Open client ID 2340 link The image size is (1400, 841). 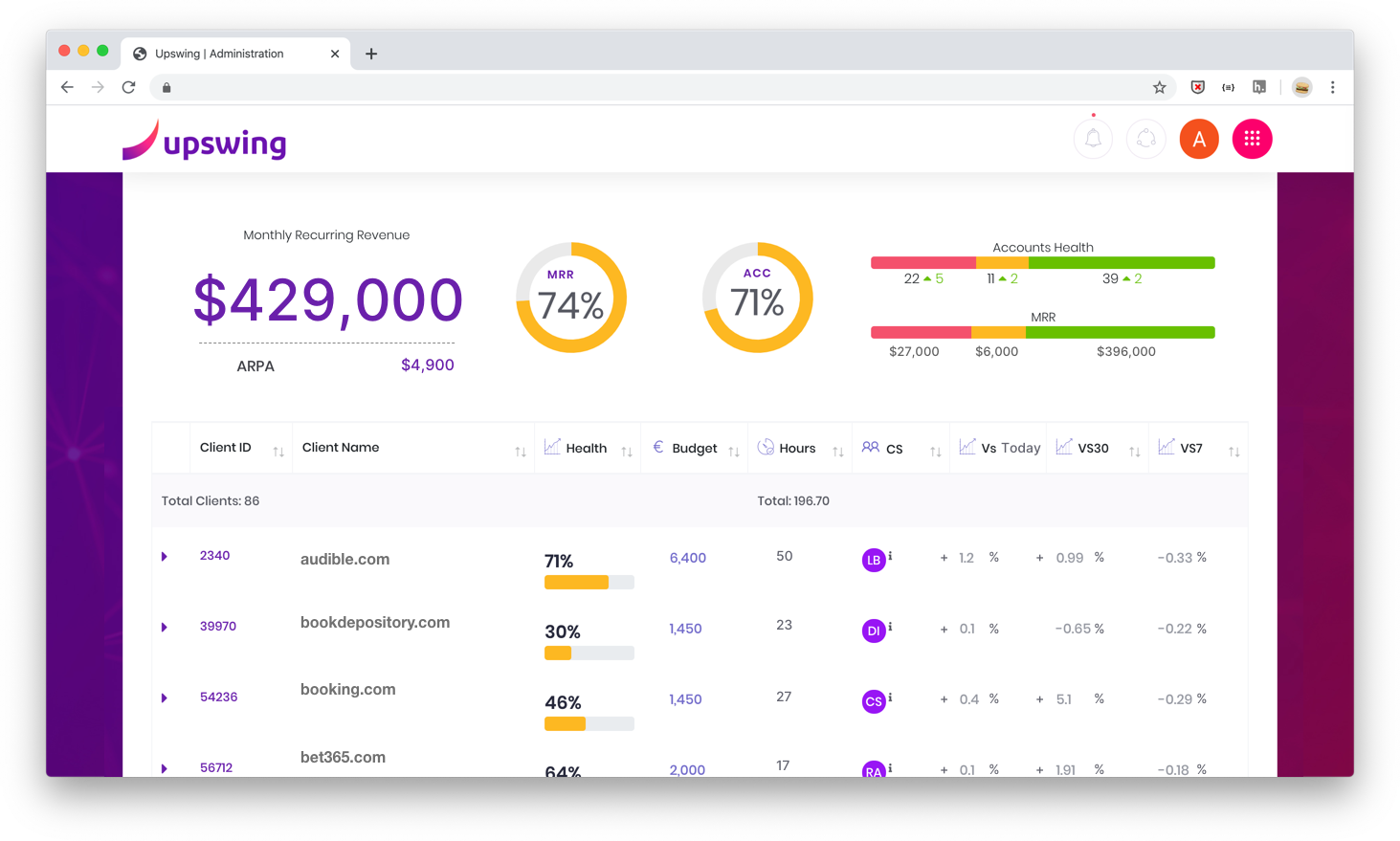click(x=214, y=556)
